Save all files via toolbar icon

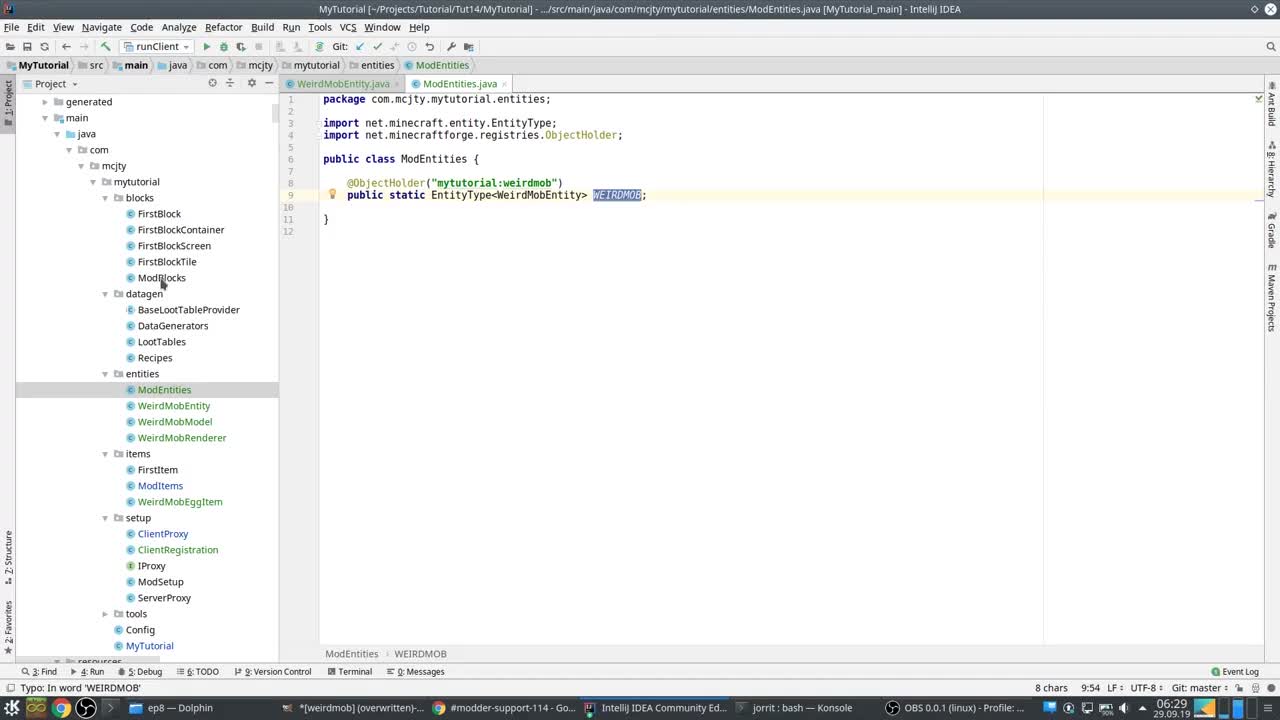pyautogui.click(x=27, y=47)
